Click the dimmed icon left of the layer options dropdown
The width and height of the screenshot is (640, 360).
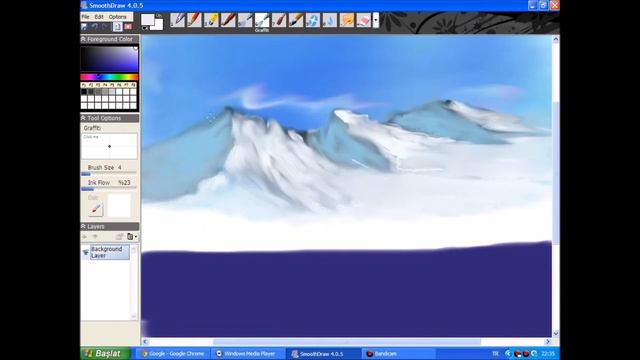[x=120, y=237]
